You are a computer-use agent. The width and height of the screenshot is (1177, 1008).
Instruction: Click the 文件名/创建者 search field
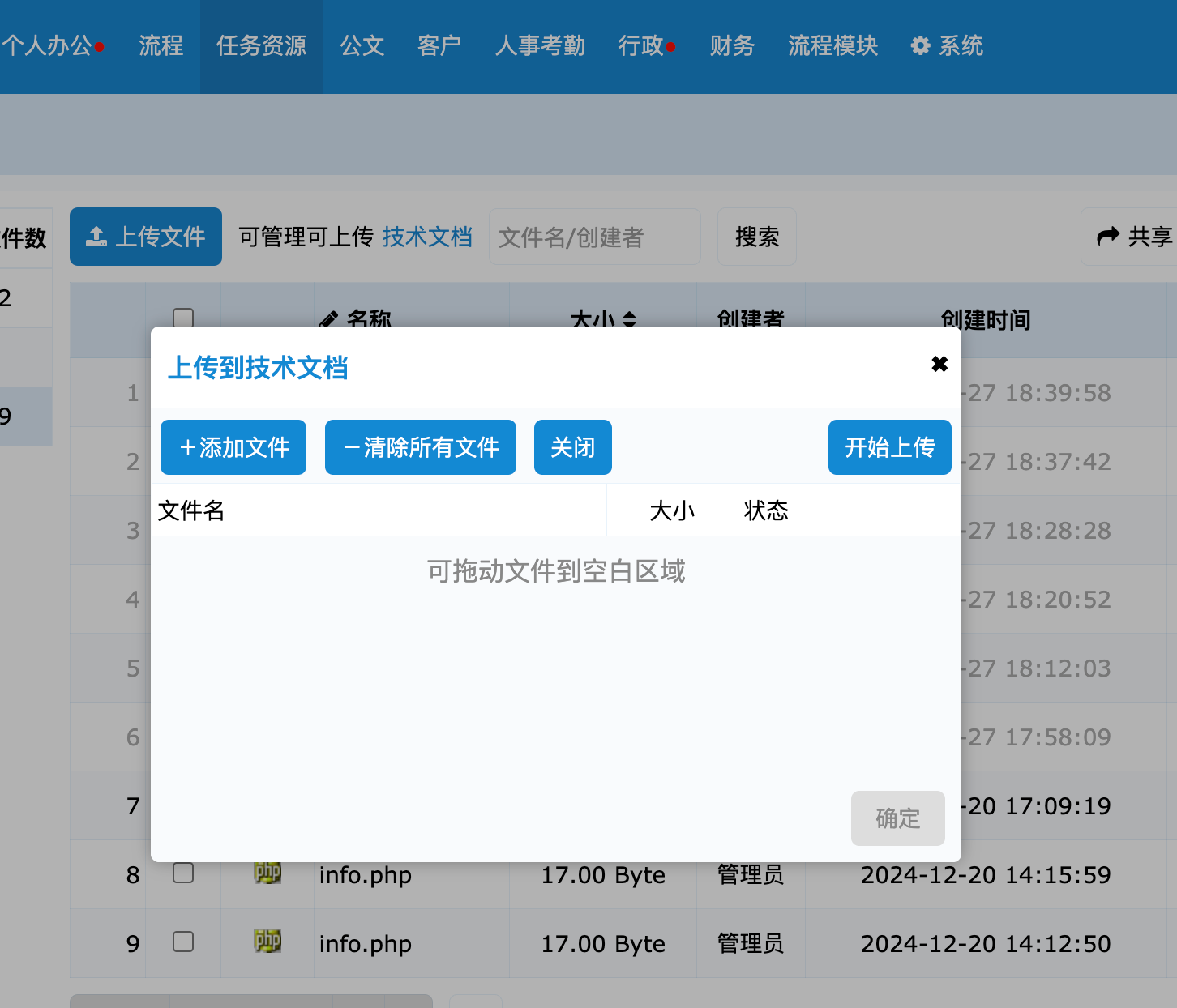click(594, 237)
